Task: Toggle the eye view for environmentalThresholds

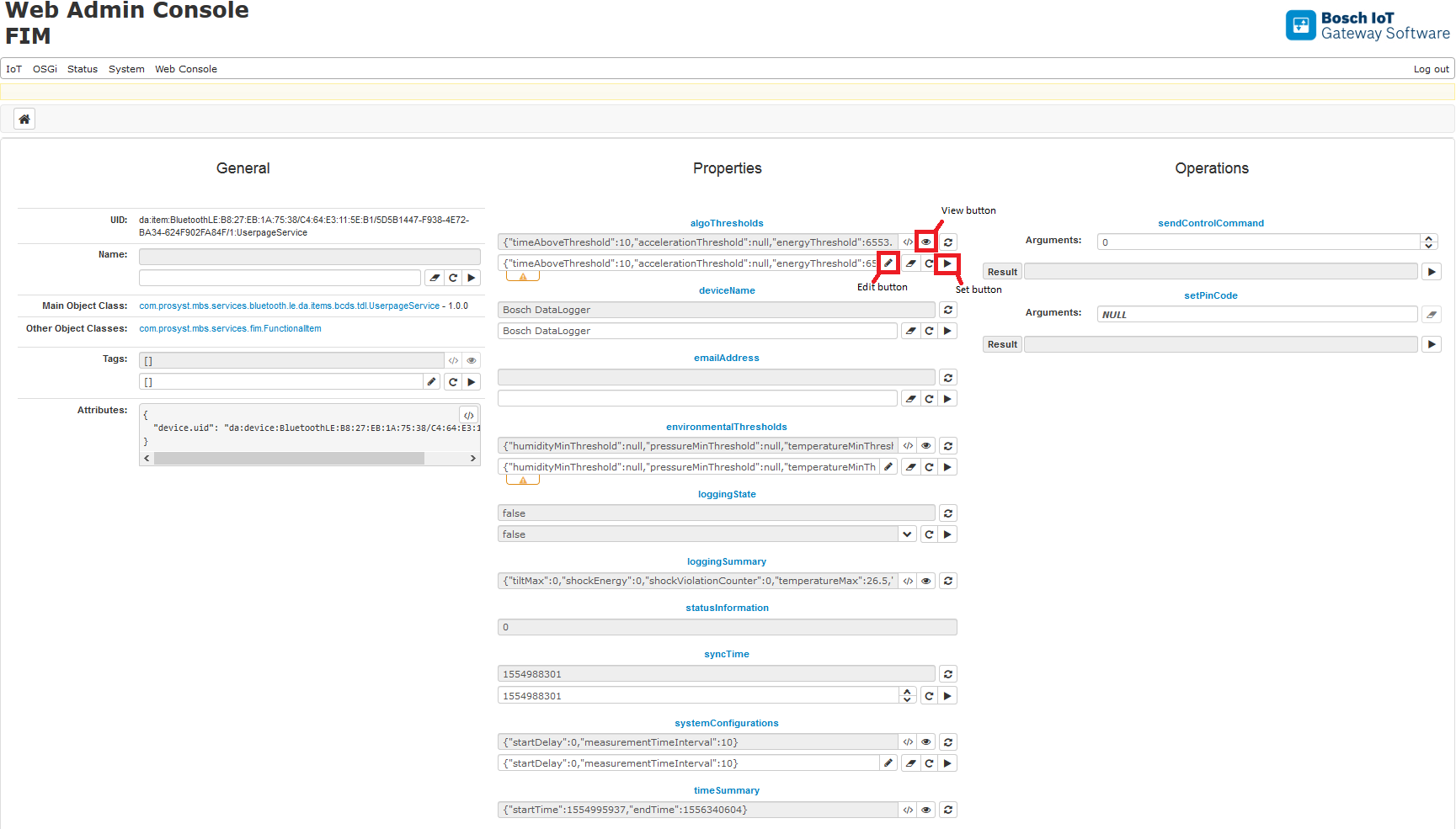Action: [926, 445]
